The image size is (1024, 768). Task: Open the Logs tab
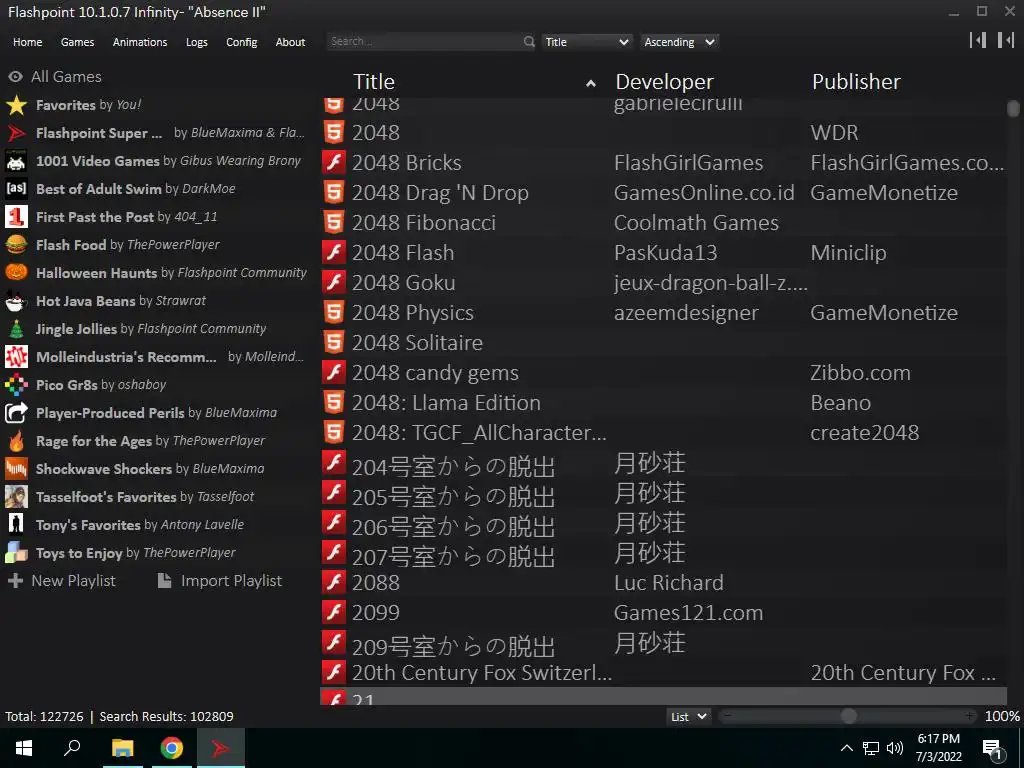(x=197, y=42)
